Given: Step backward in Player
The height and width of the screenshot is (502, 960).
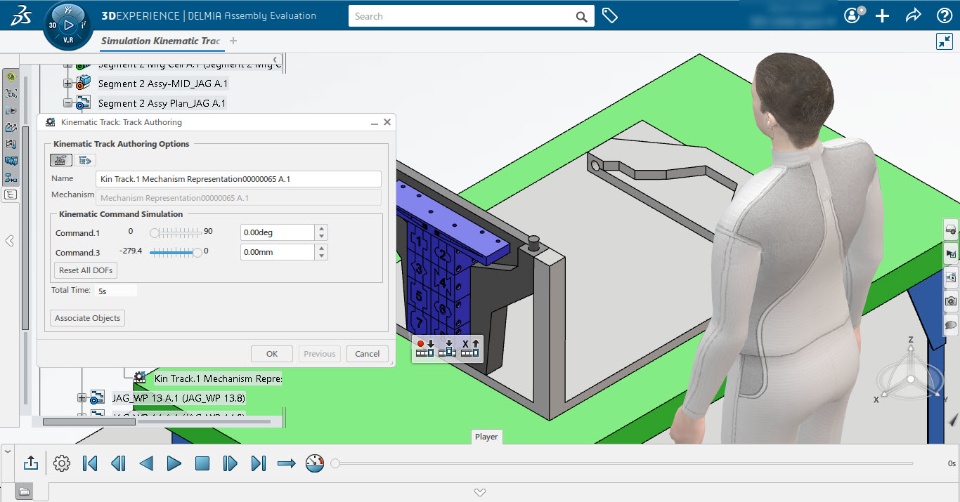Looking at the screenshot, I should 118,463.
